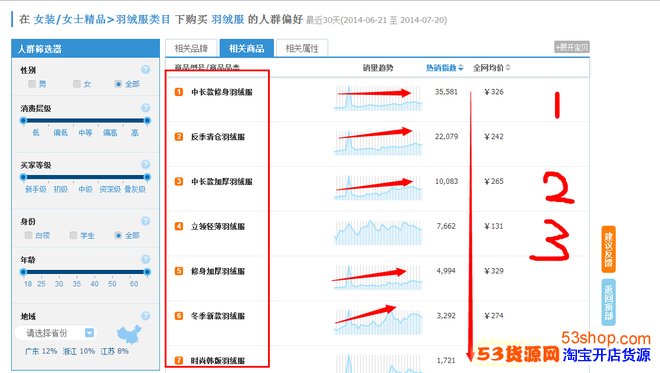Open the 羽绒服 keyword link in title
Screen dimensions: 660x373
coord(227,19)
